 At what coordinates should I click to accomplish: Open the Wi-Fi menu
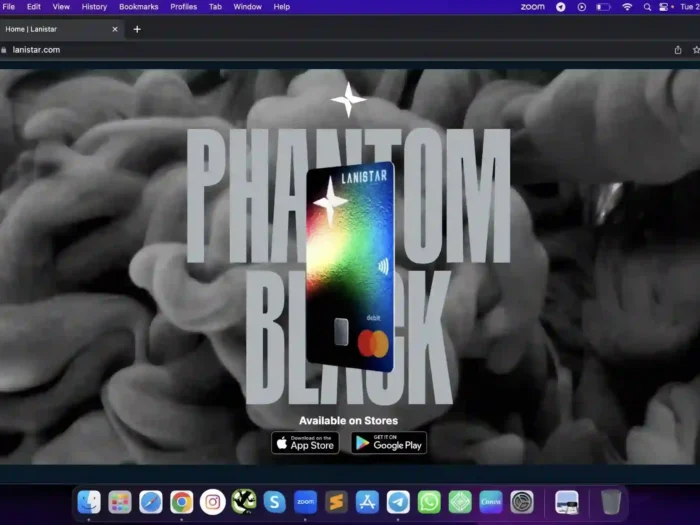click(627, 7)
